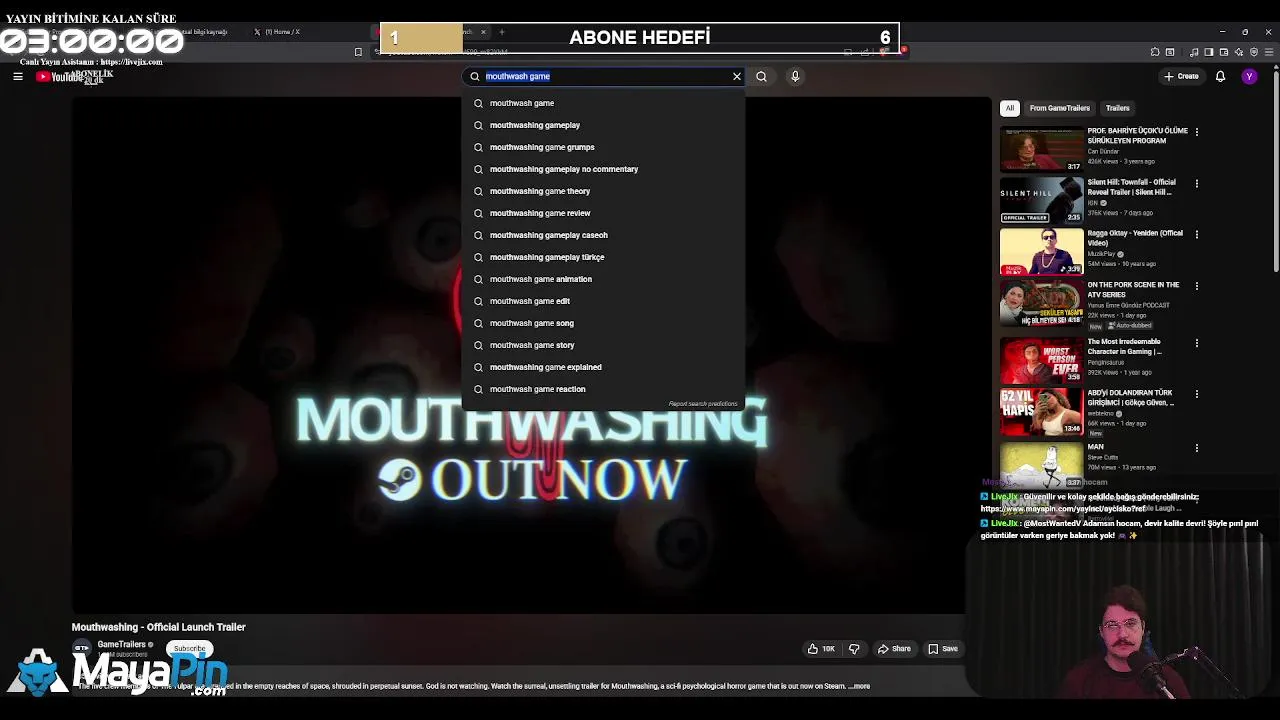The image size is (1280, 720).
Task: Open the mayapin.com donation link in chat
Action: click(x=1062, y=509)
